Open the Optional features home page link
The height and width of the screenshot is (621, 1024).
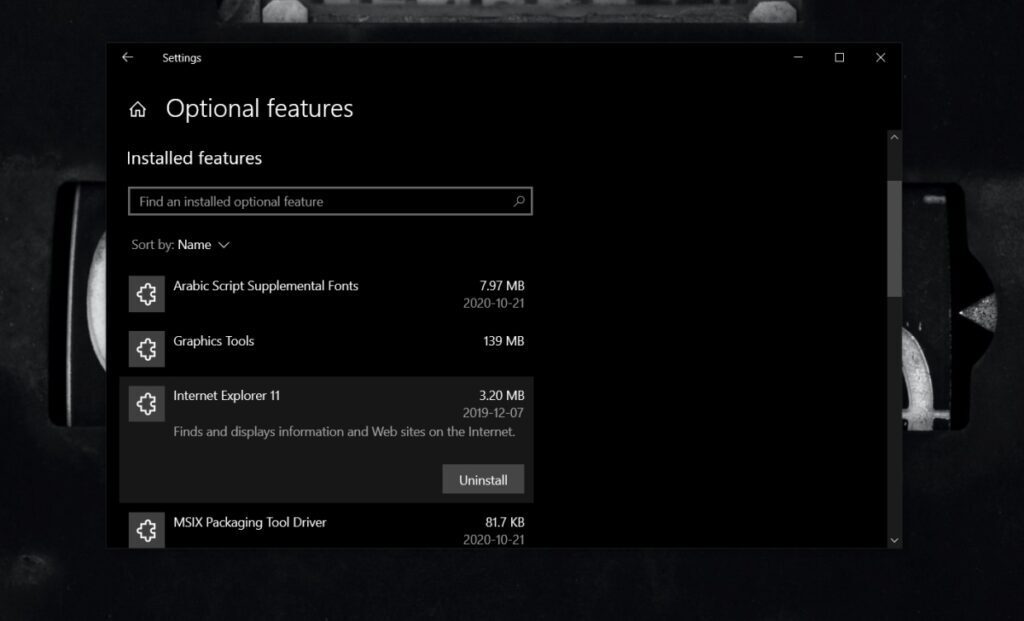259,108
